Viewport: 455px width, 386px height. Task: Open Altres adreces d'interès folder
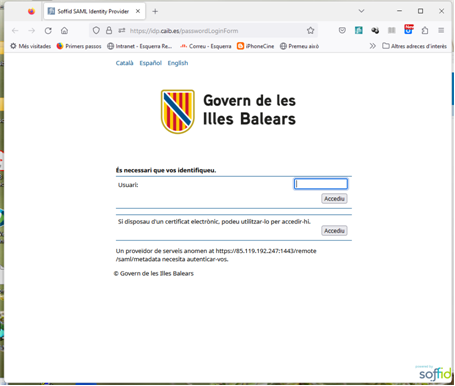pyautogui.click(x=414, y=46)
